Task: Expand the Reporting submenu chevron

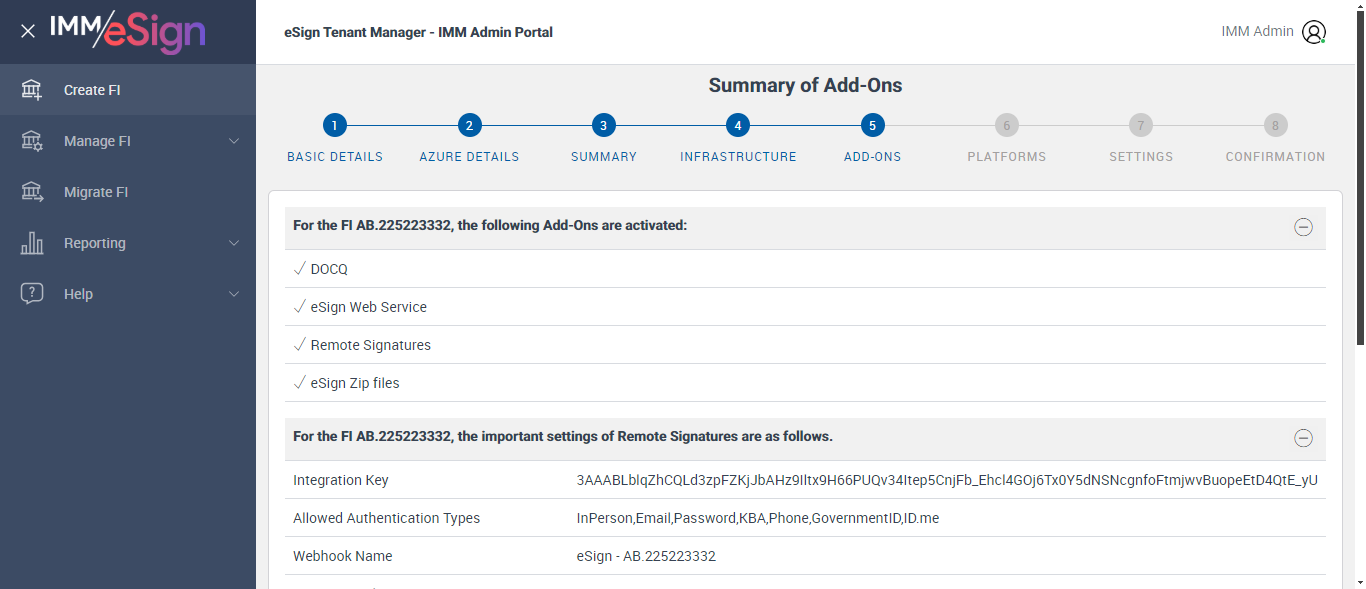Action: (x=234, y=243)
